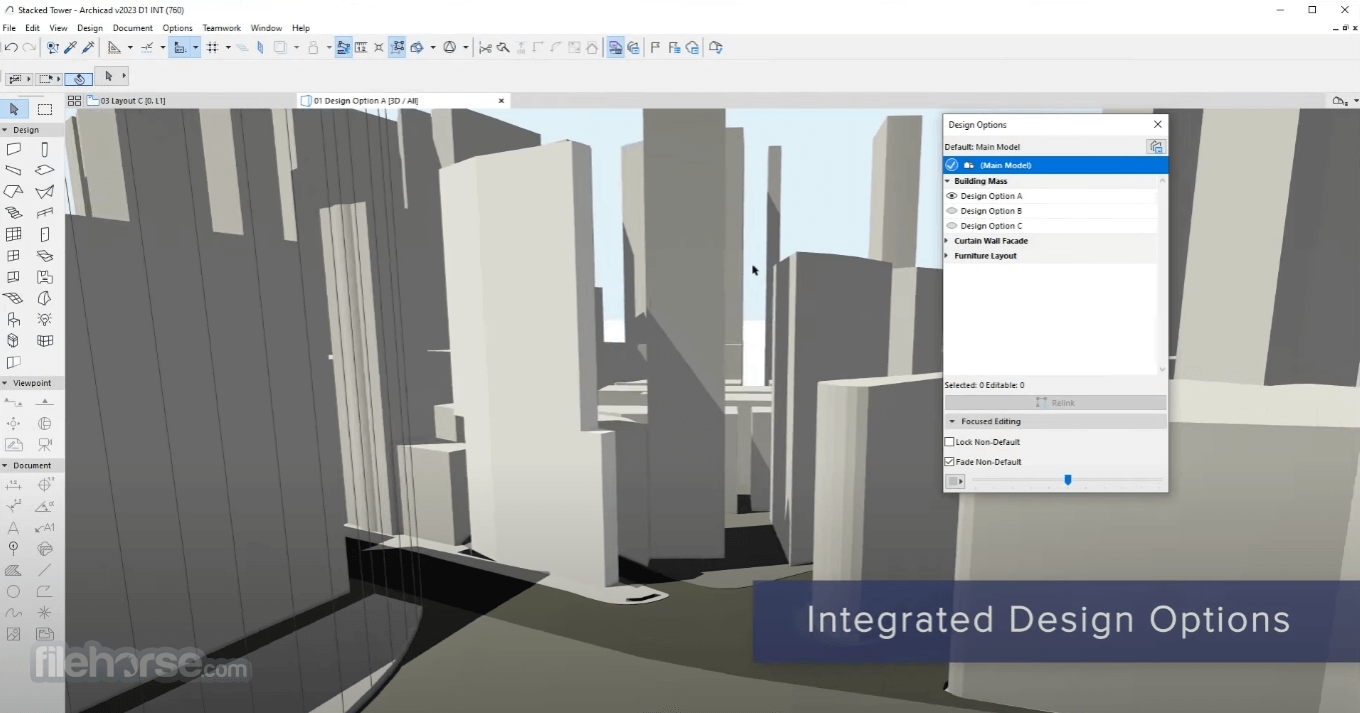Open the Design Options manager icon

click(1156, 147)
